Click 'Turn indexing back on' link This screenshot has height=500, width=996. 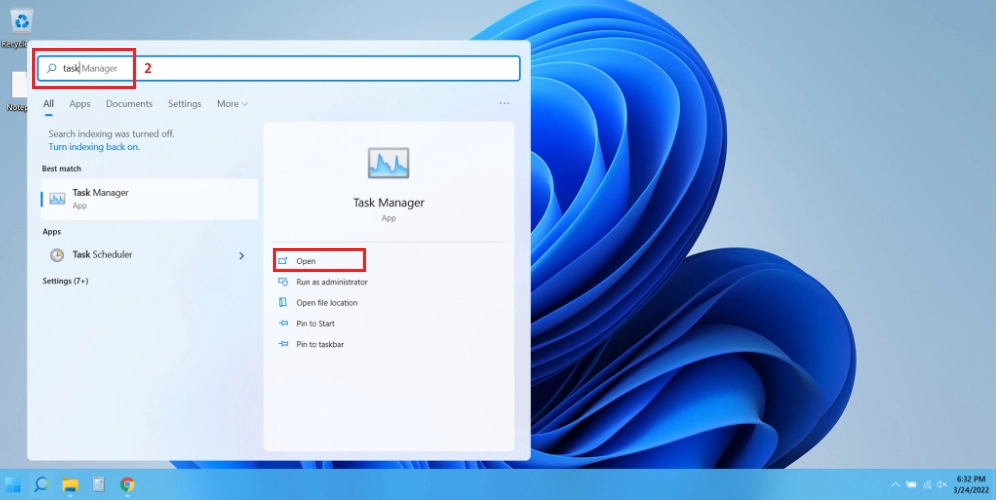(94, 147)
